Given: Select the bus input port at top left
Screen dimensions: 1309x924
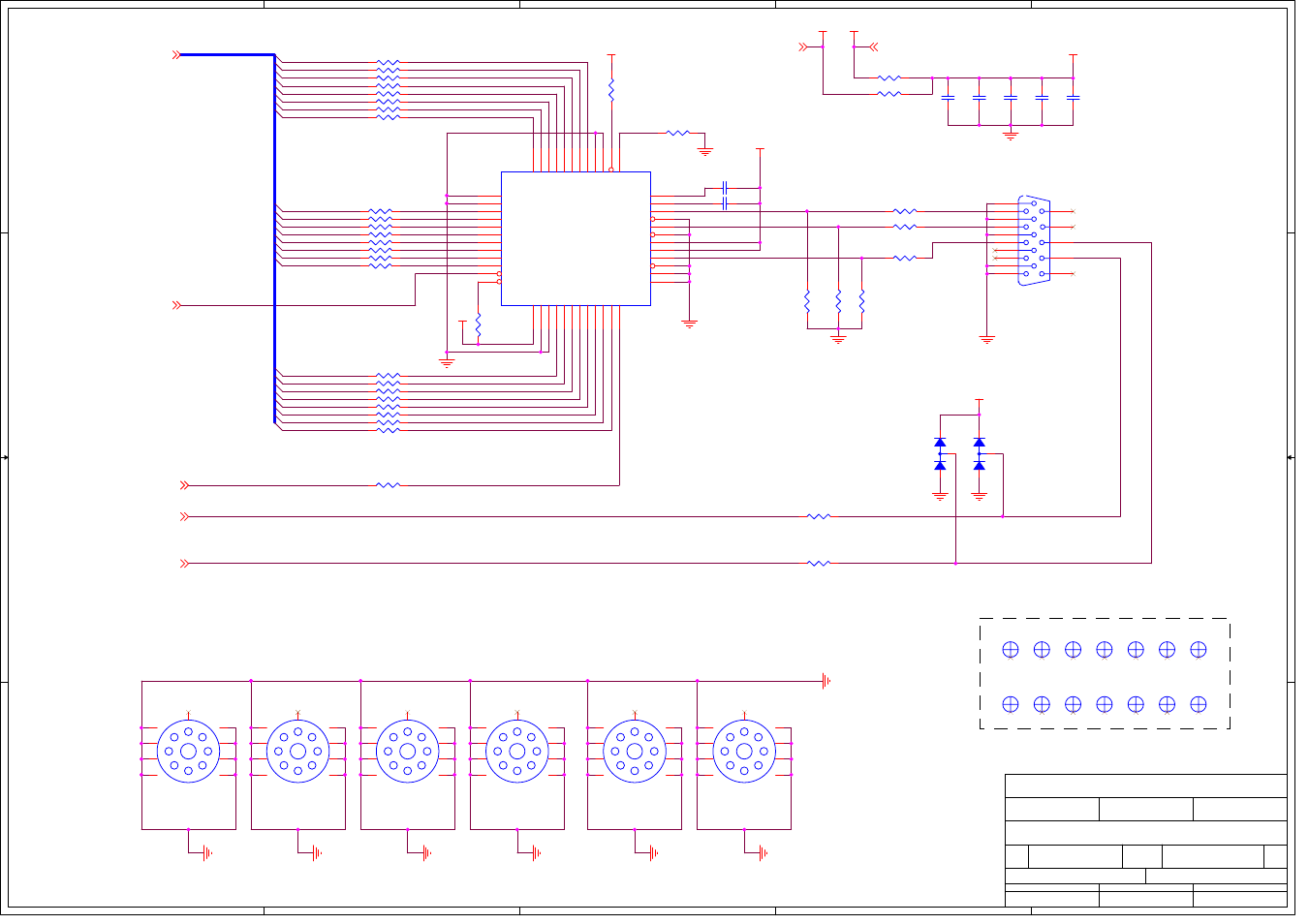Looking at the screenshot, I should click(176, 55).
